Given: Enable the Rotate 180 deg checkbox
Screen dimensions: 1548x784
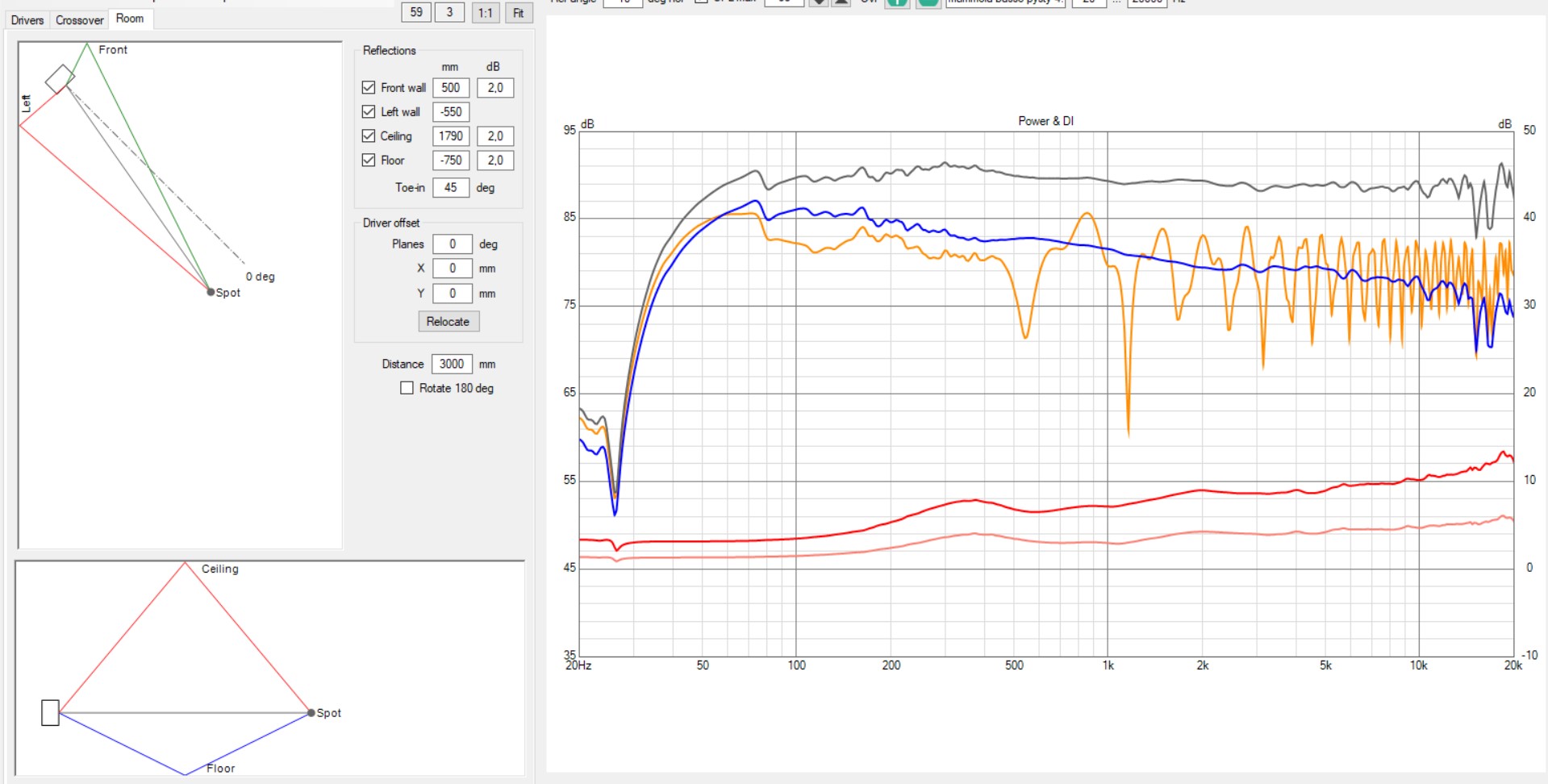Looking at the screenshot, I should (x=407, y=388).
